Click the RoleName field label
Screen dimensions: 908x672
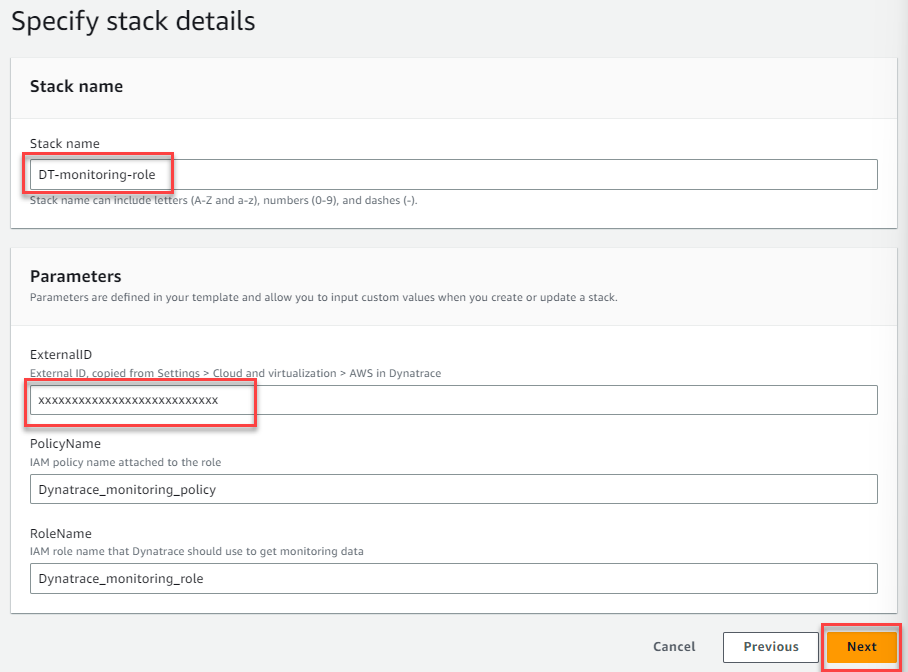61,534
